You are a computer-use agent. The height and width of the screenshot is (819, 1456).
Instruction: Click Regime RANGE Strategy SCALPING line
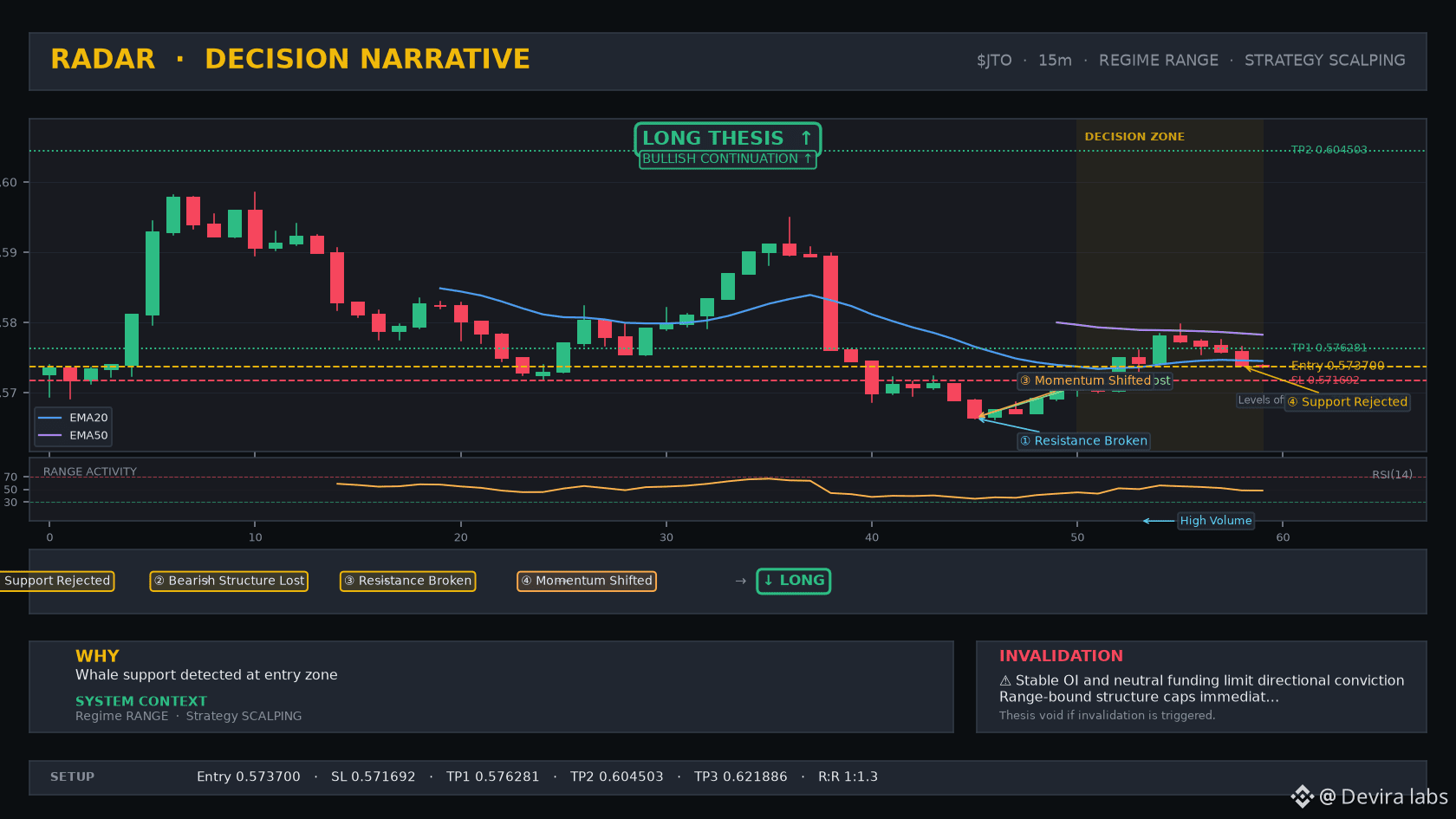[x=188, y=716]
